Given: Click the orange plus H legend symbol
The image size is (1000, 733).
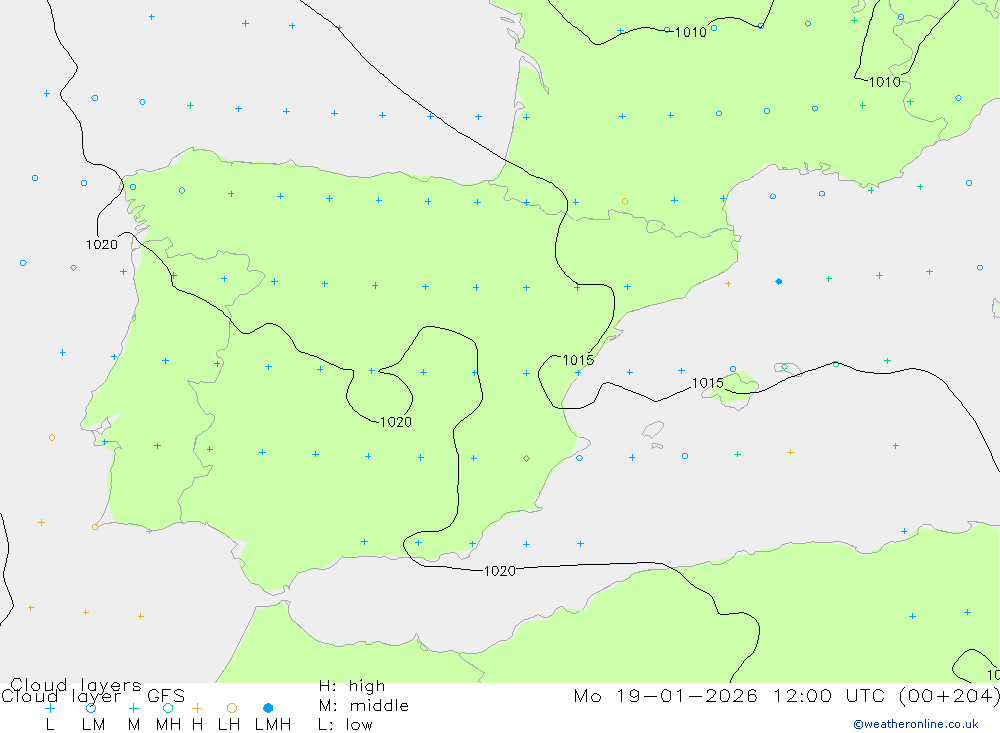Looking at the screenshot, I should click(197, 708).
